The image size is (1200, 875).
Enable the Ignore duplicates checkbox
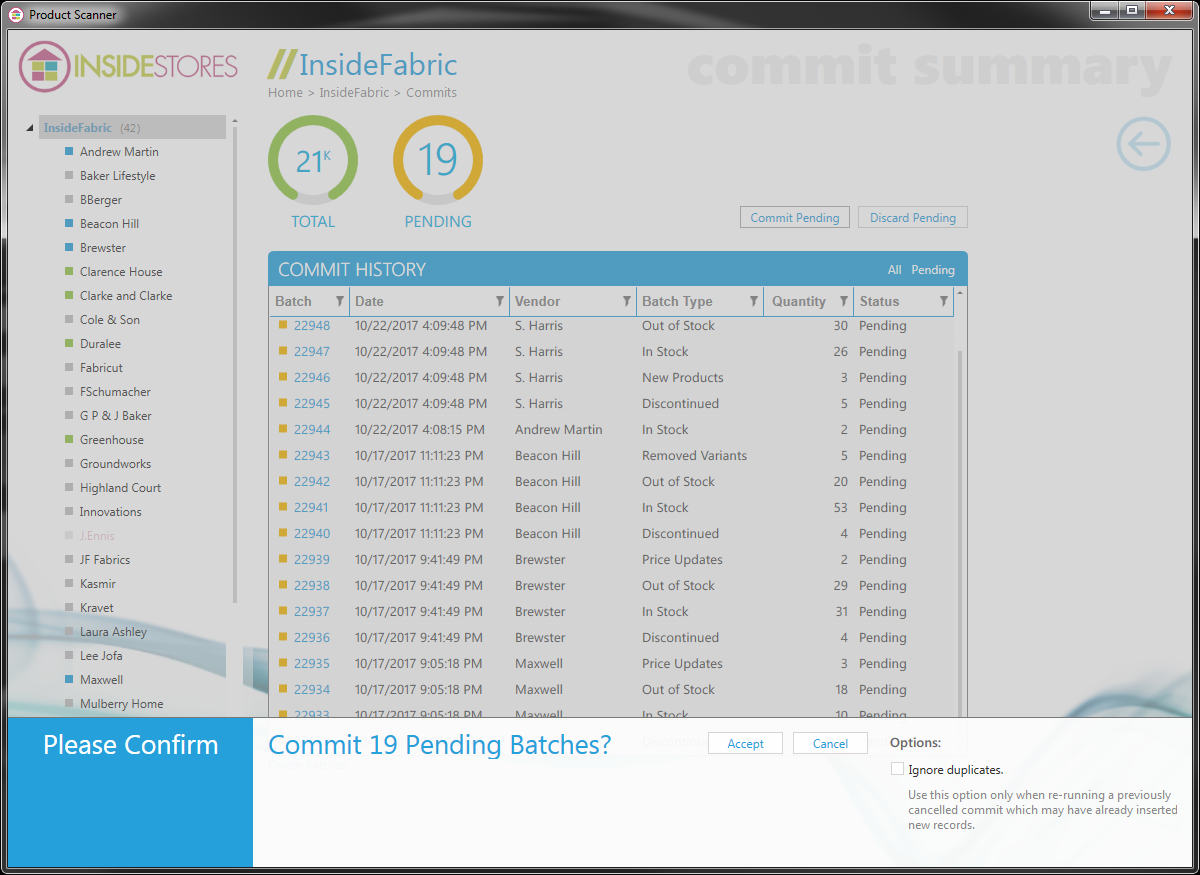897,769
